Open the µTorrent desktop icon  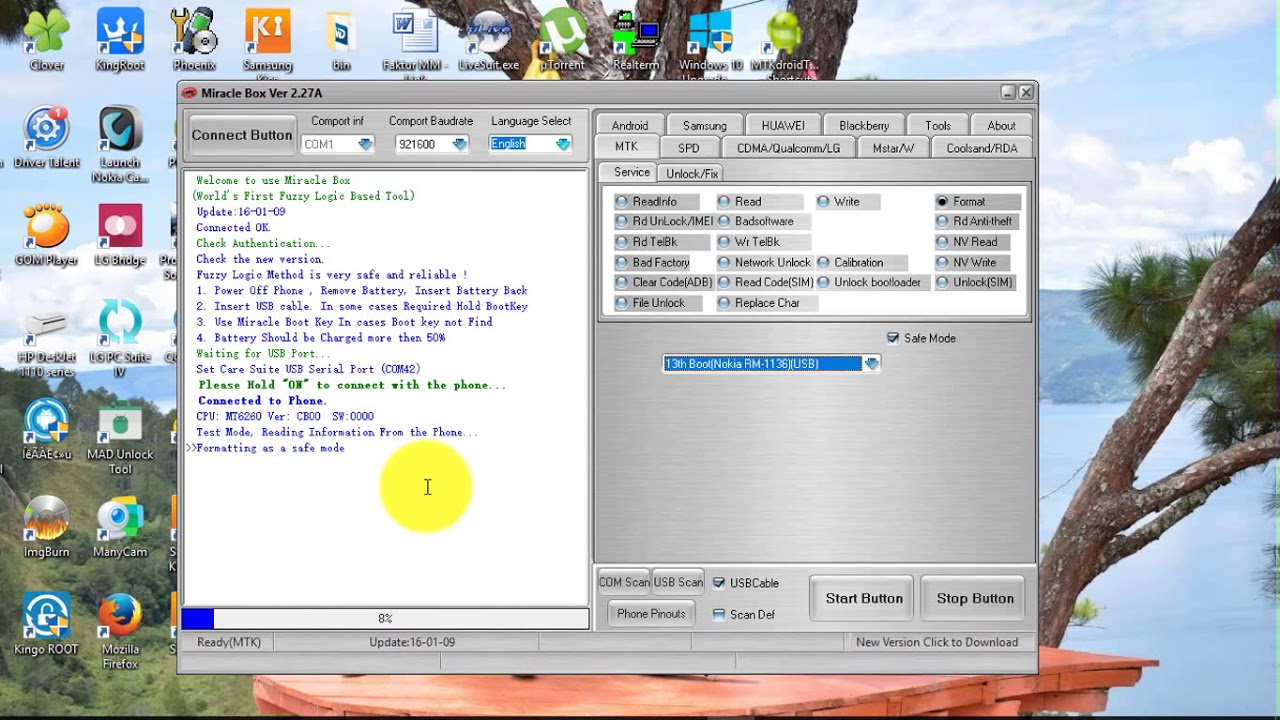click(x=562, y=40)
